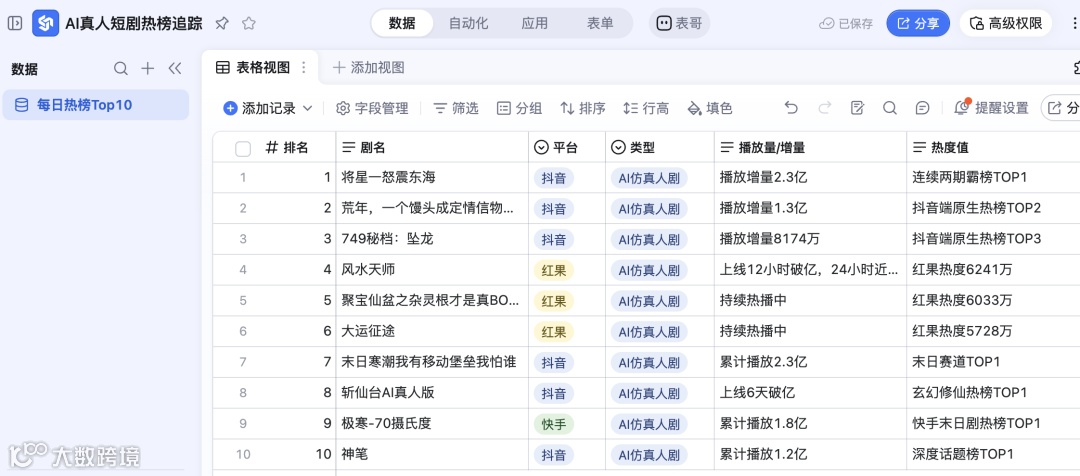Select the cell 红果热度6033万
1080x476 pixels.
pos(993,300)
